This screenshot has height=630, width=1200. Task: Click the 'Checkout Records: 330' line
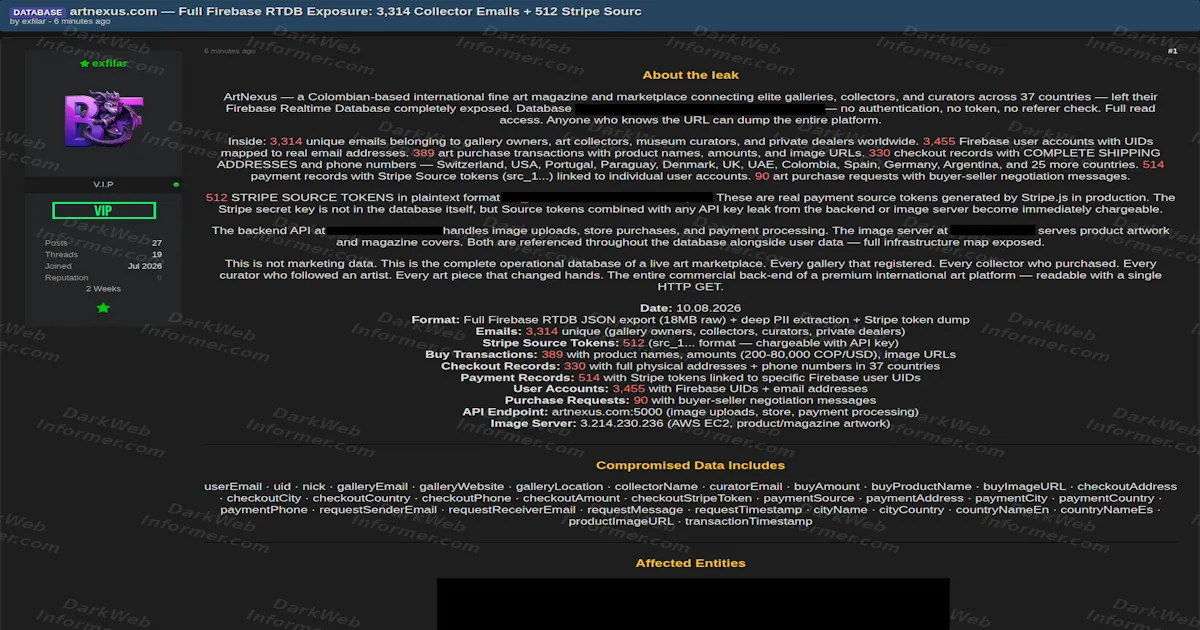tap(690, 366)
